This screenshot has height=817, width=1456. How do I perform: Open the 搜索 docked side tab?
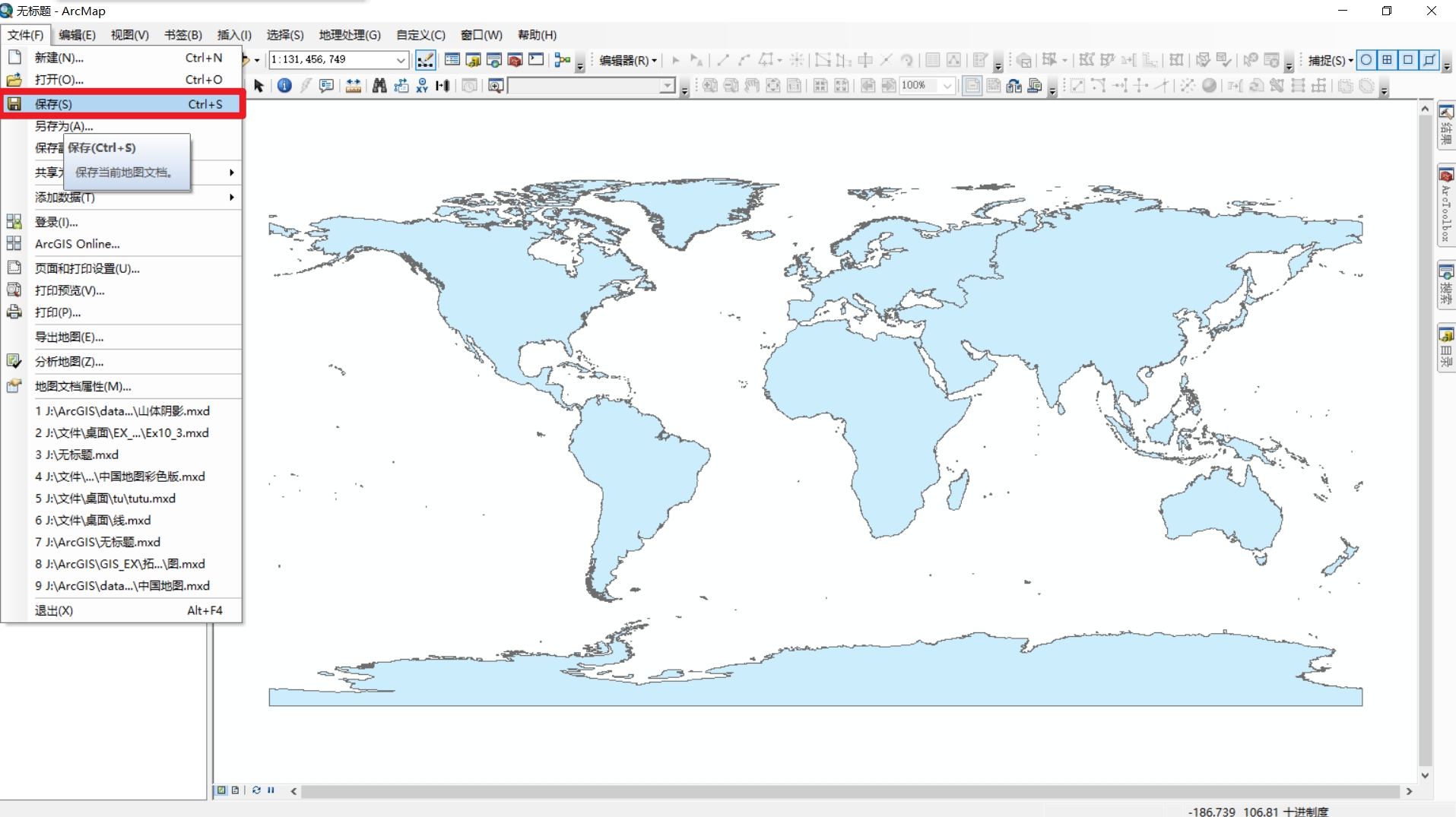click(1446, 285)
